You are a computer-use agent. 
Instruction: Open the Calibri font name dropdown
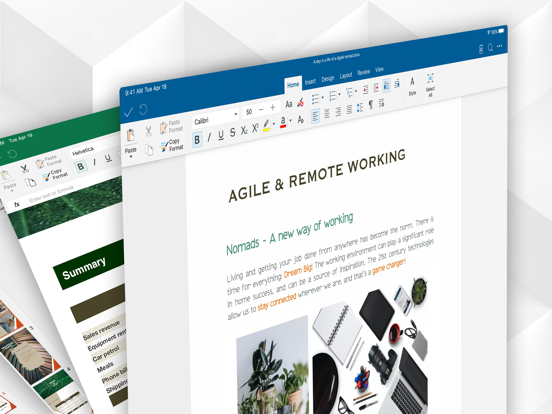click(x=215, y=118)
